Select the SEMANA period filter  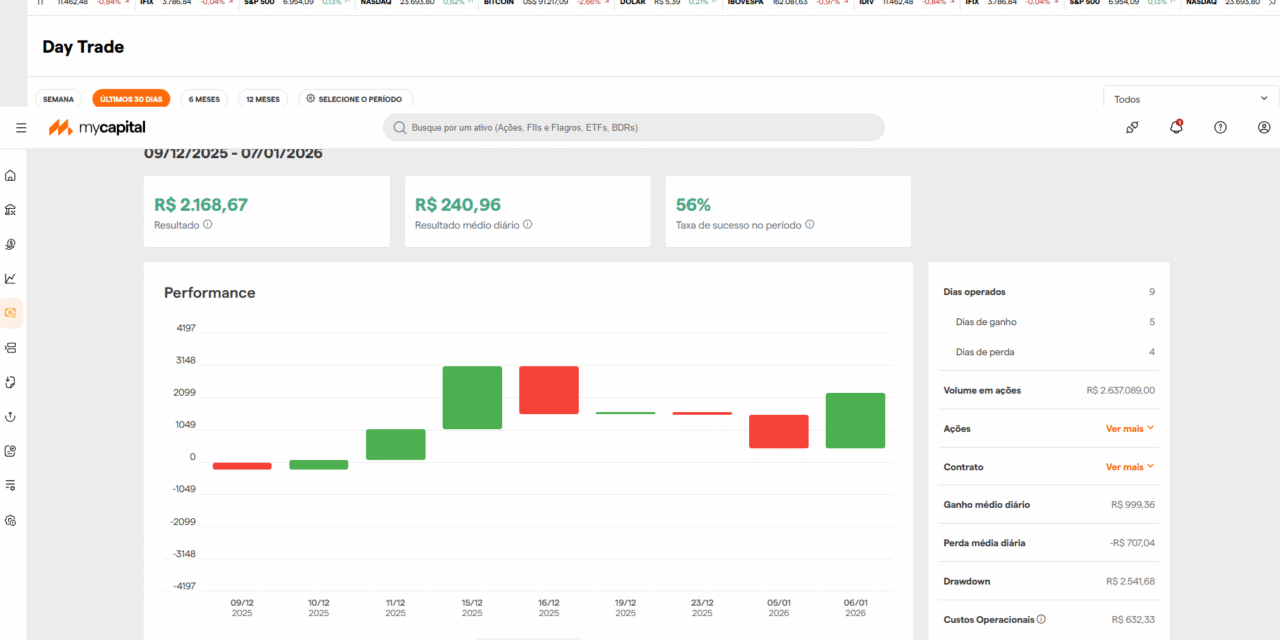coord(58,98)
